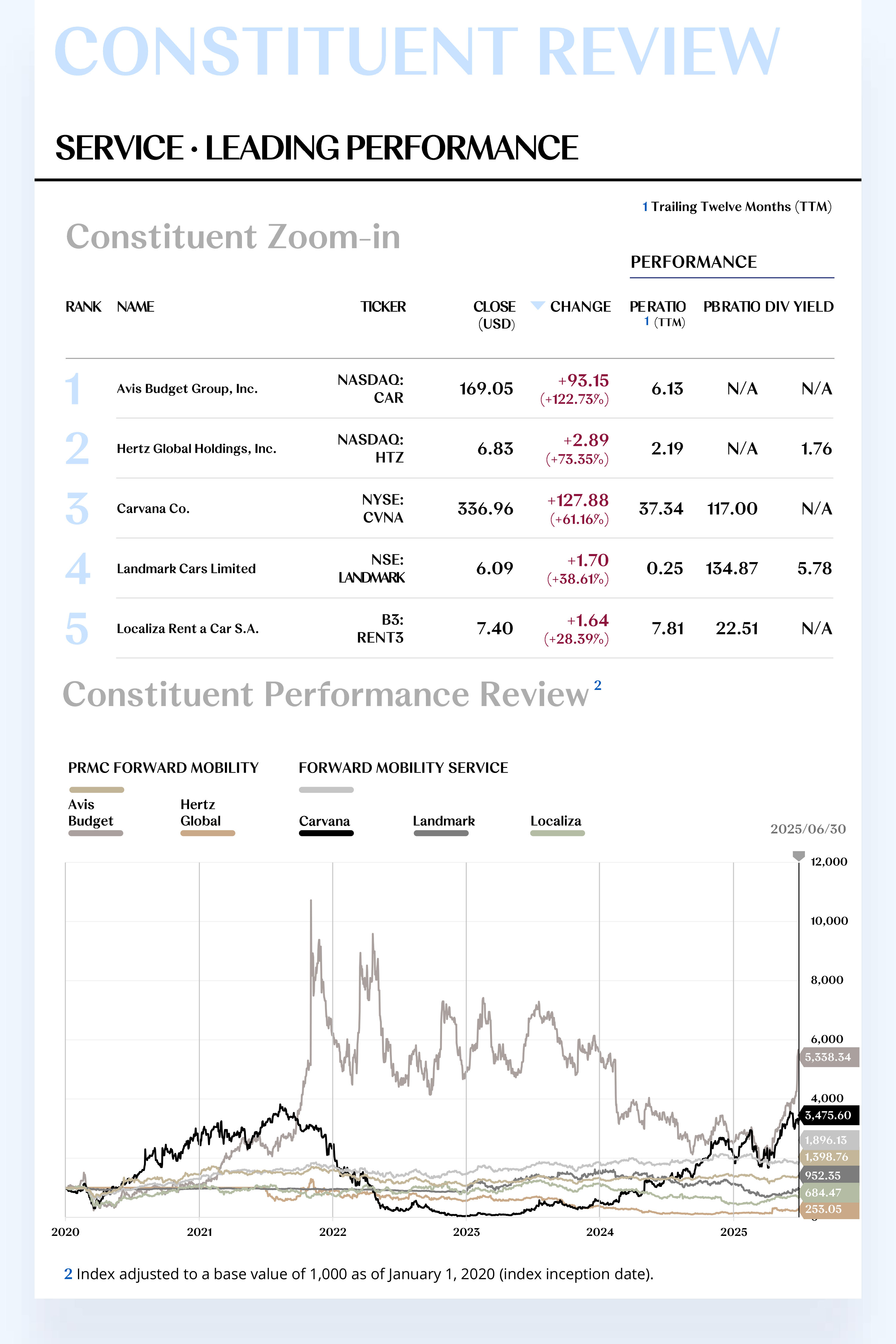Click the RANK column header

click(x=83, y=307)
